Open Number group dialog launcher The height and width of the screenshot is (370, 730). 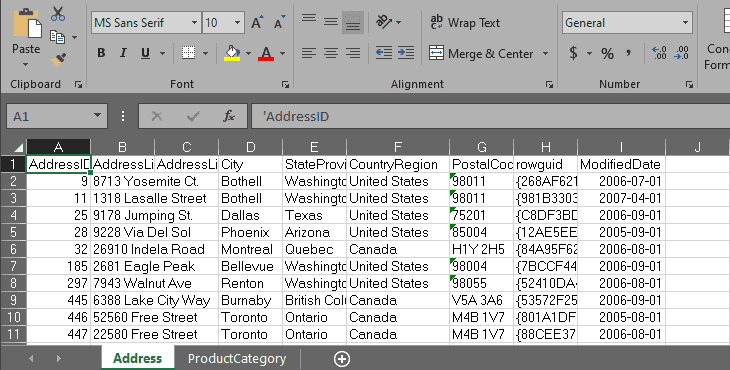[689, 84]
